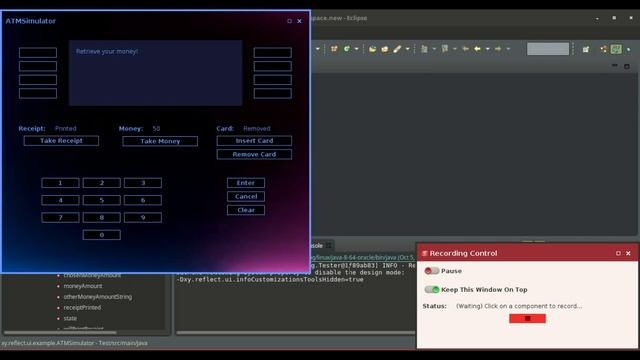Open the Back history dropdown arrow
The image size is (640, 360).
[488, 49]
